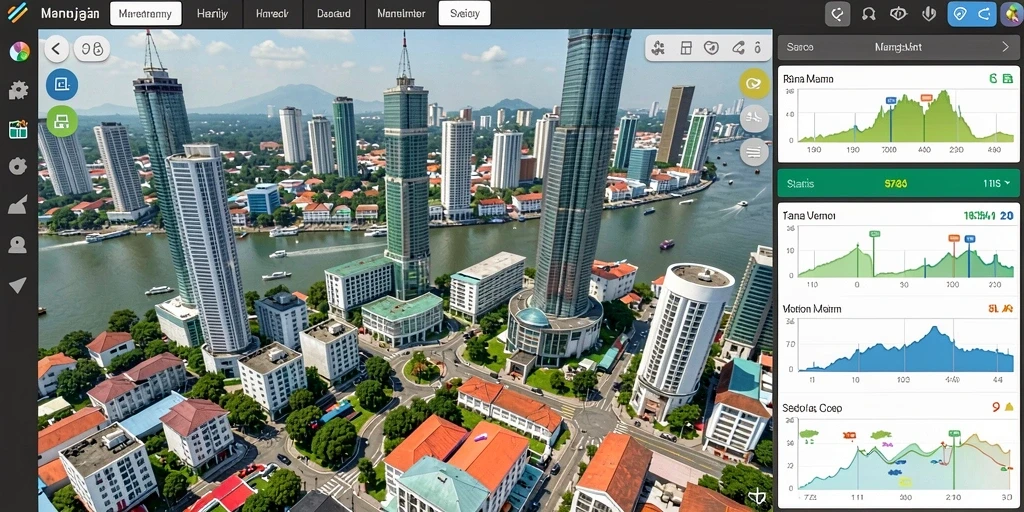The height and width of the screenshot is (512, 1024).
Task: Switch to the Sveioy tab
Action: point(464,13)
